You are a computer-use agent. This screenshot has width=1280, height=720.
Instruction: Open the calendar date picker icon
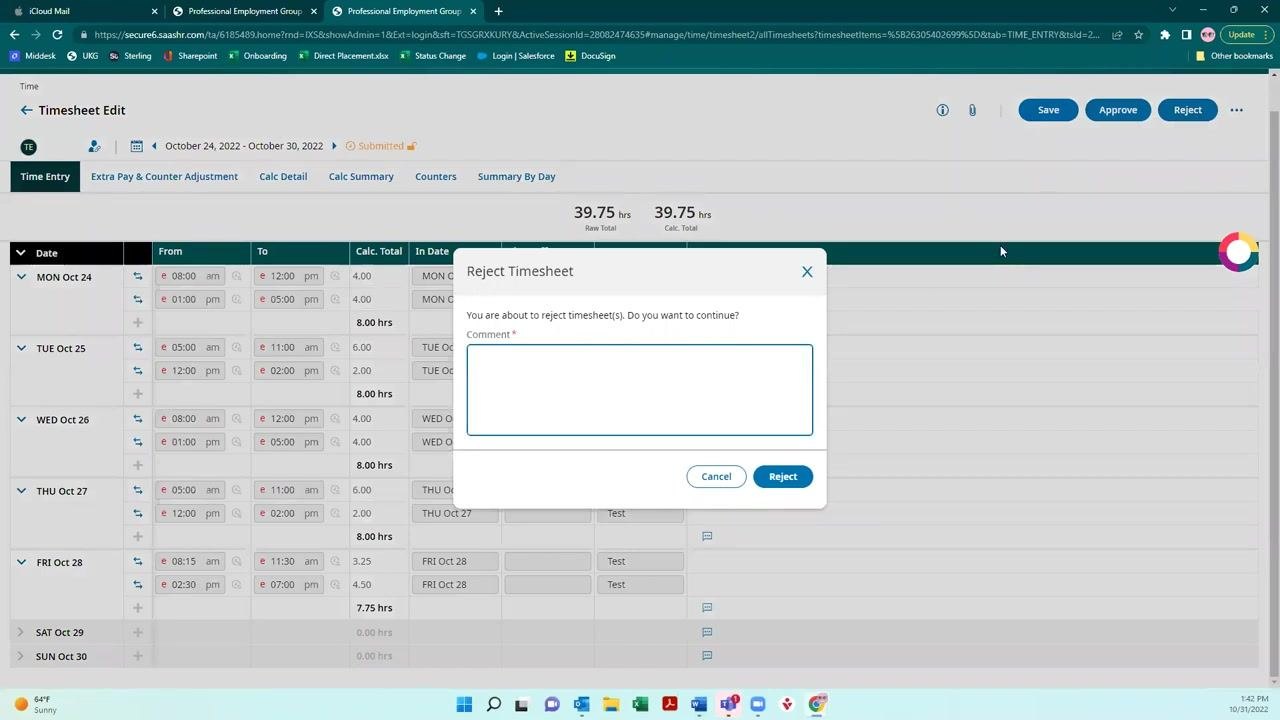pos(136,146)
